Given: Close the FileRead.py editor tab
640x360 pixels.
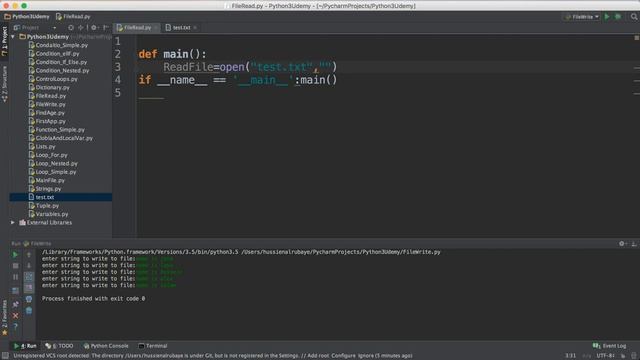Looking at the screenshot, I should pyautogui.click(x=156, y=27).
